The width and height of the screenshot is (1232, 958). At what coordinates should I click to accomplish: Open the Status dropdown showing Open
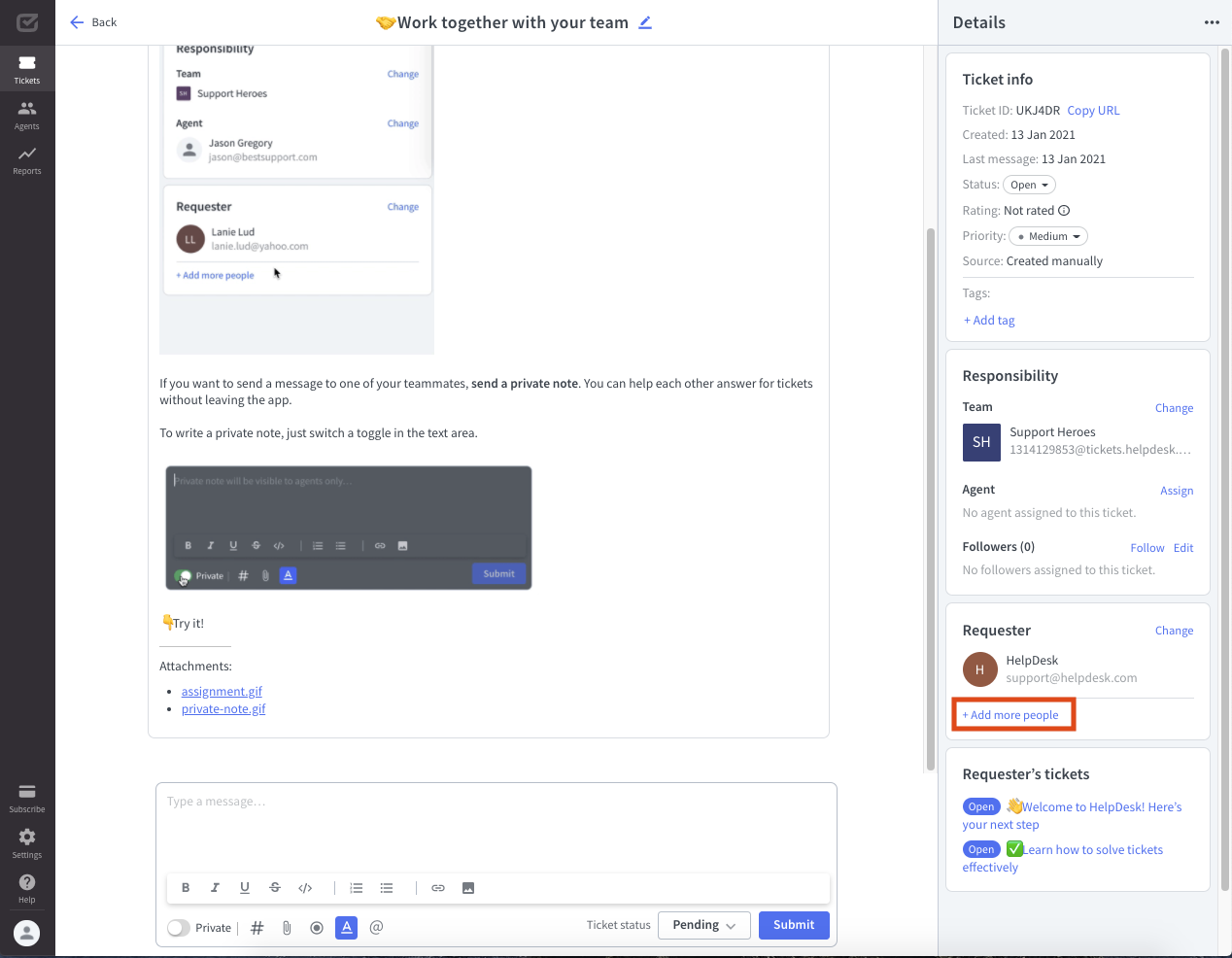tap(1029, 185)
